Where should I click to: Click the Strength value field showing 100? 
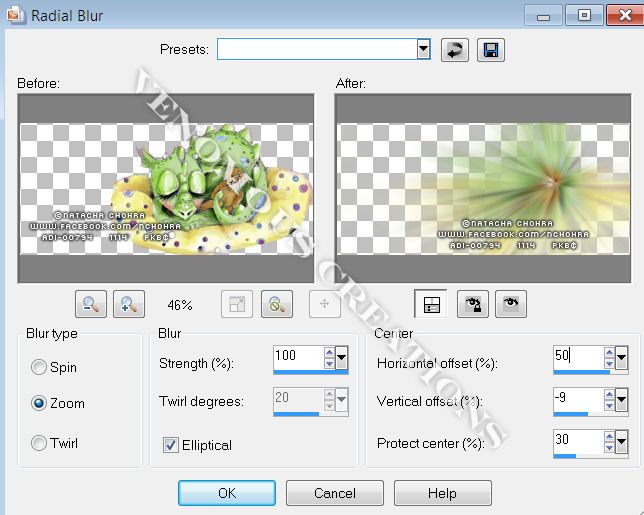[x=299, y=356]
